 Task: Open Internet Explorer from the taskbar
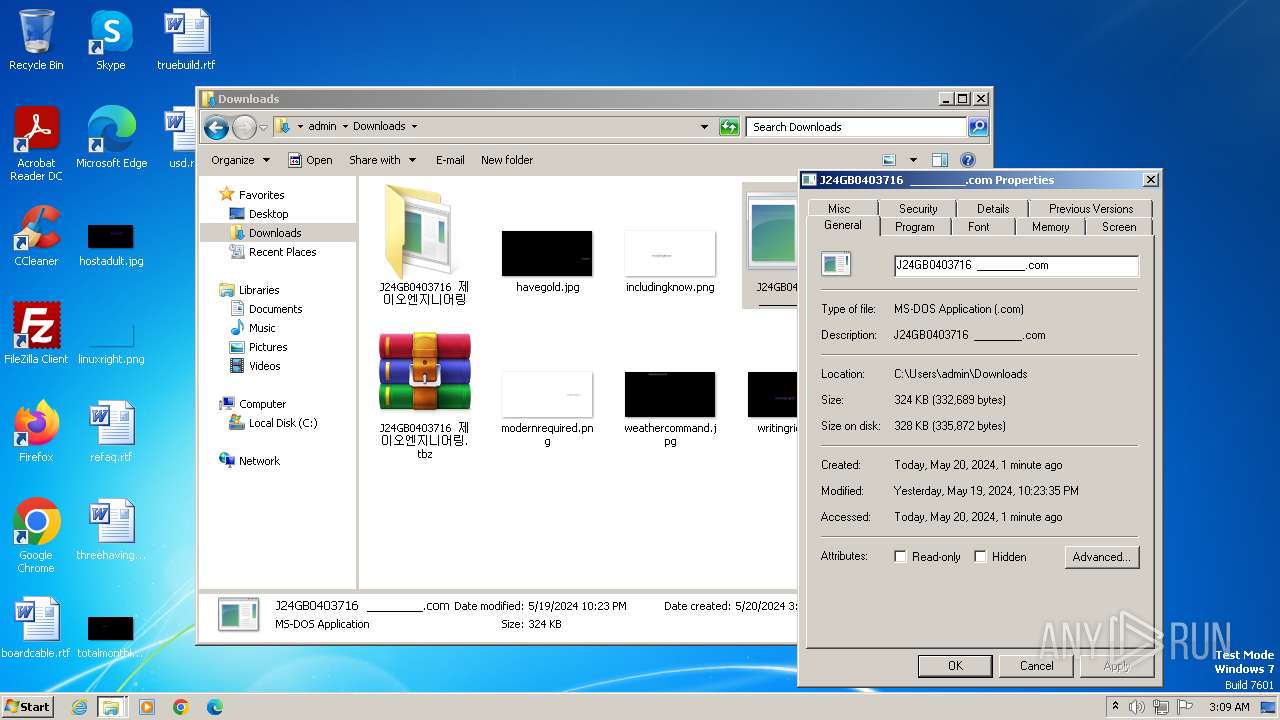tap(80, 707)
